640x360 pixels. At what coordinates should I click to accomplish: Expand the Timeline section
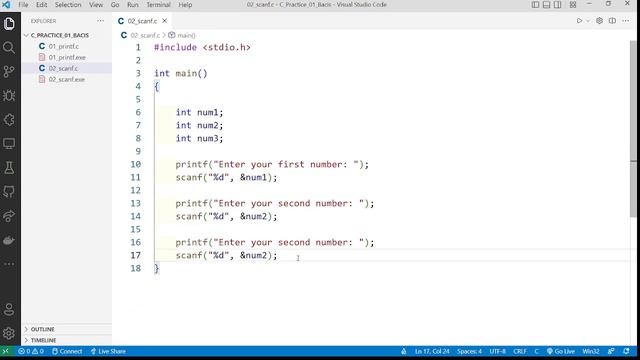43,340
